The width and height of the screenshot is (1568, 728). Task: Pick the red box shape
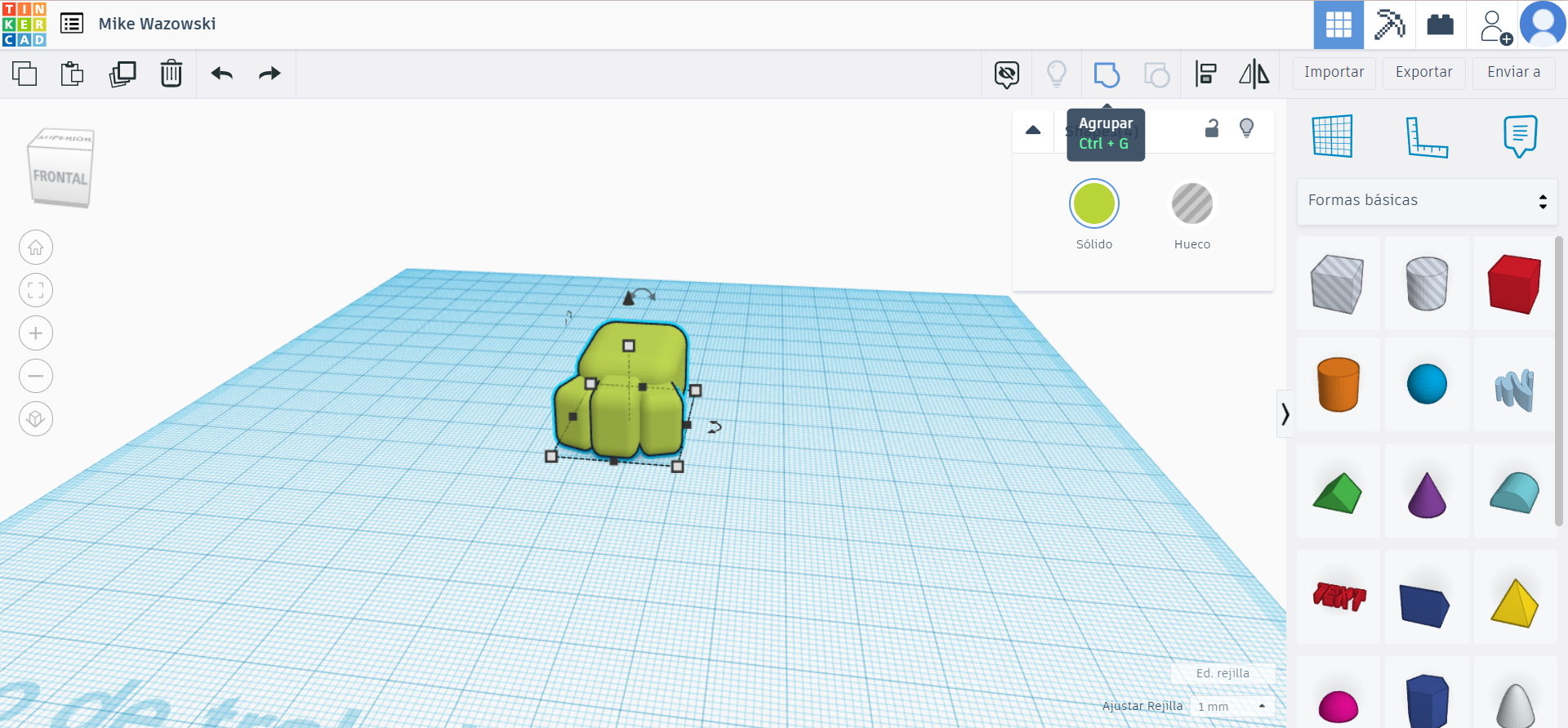point(1515,284)
